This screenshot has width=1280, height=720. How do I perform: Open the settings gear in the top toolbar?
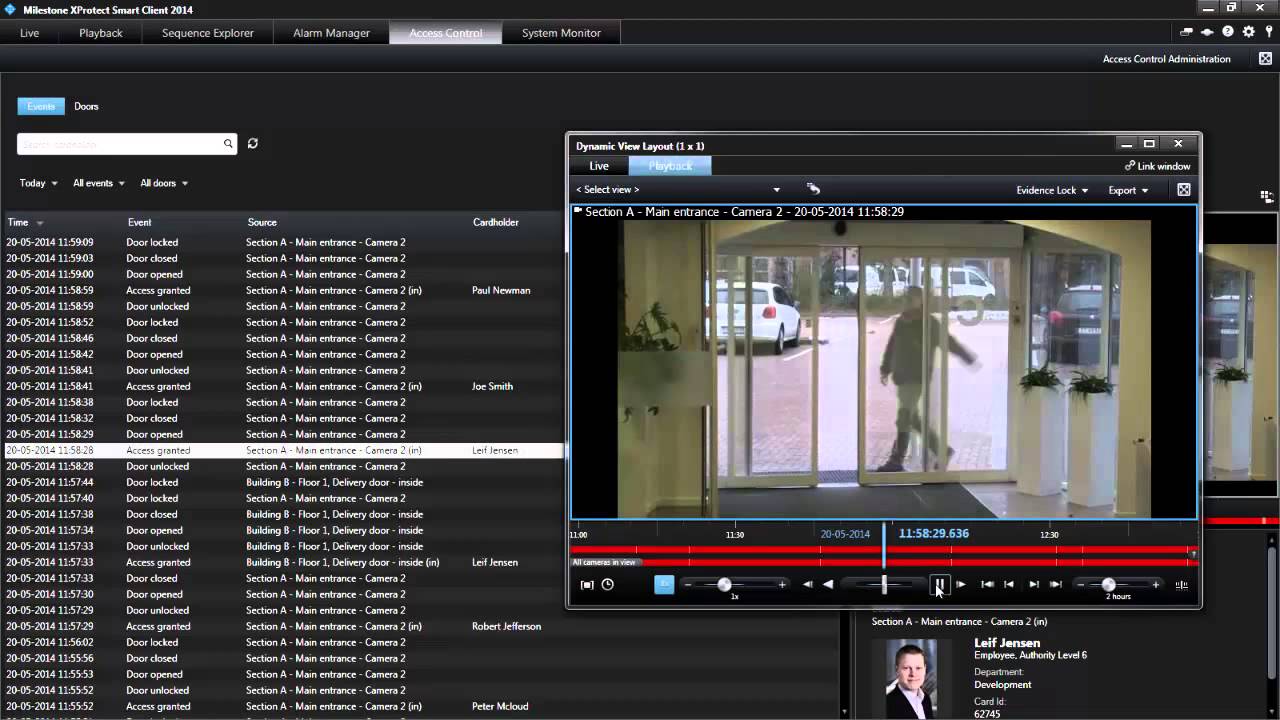tap(1249, 32)
